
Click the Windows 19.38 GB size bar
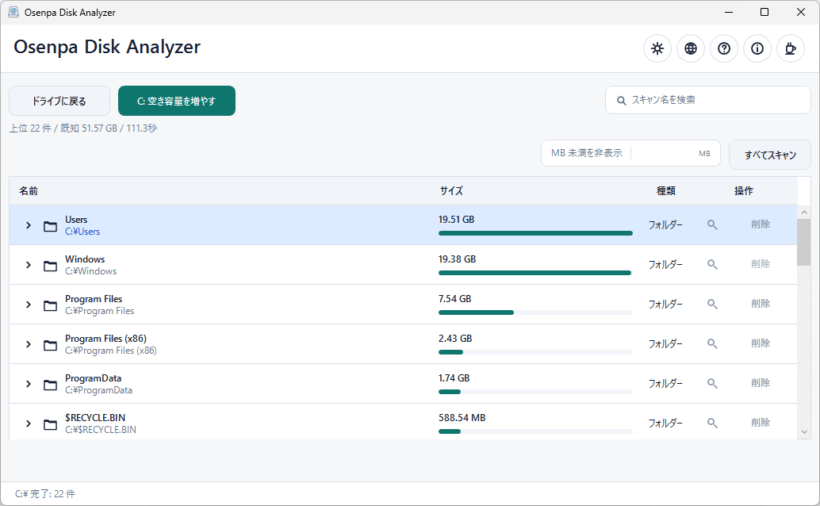536,273
